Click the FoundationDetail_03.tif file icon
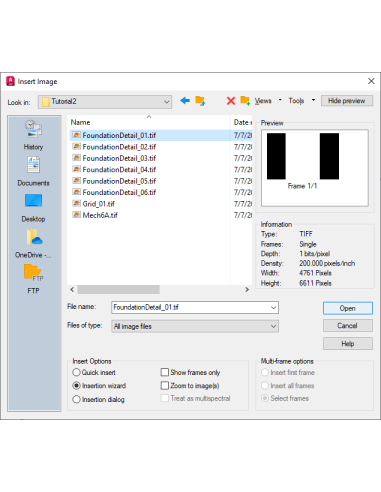 [77, 158]
